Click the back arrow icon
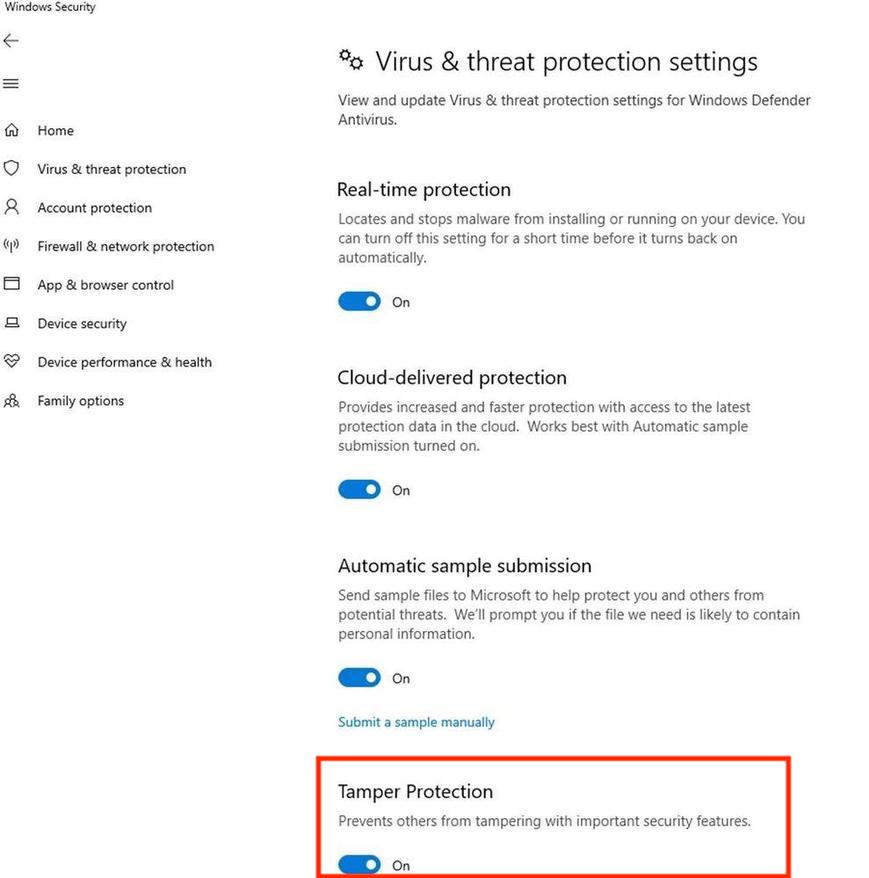Viewport: 869px width, 878px height. 11,41
